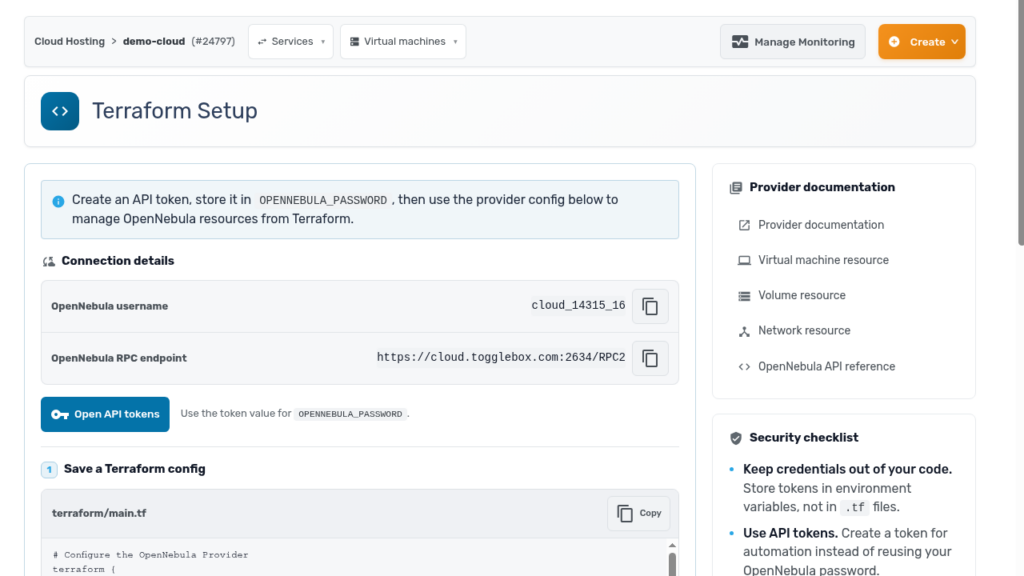This screenshot has height=576, width=1024.
Task: Select the endpoint text https://cloud.togglebox.com:2634/RPC2
Action: 501,357
